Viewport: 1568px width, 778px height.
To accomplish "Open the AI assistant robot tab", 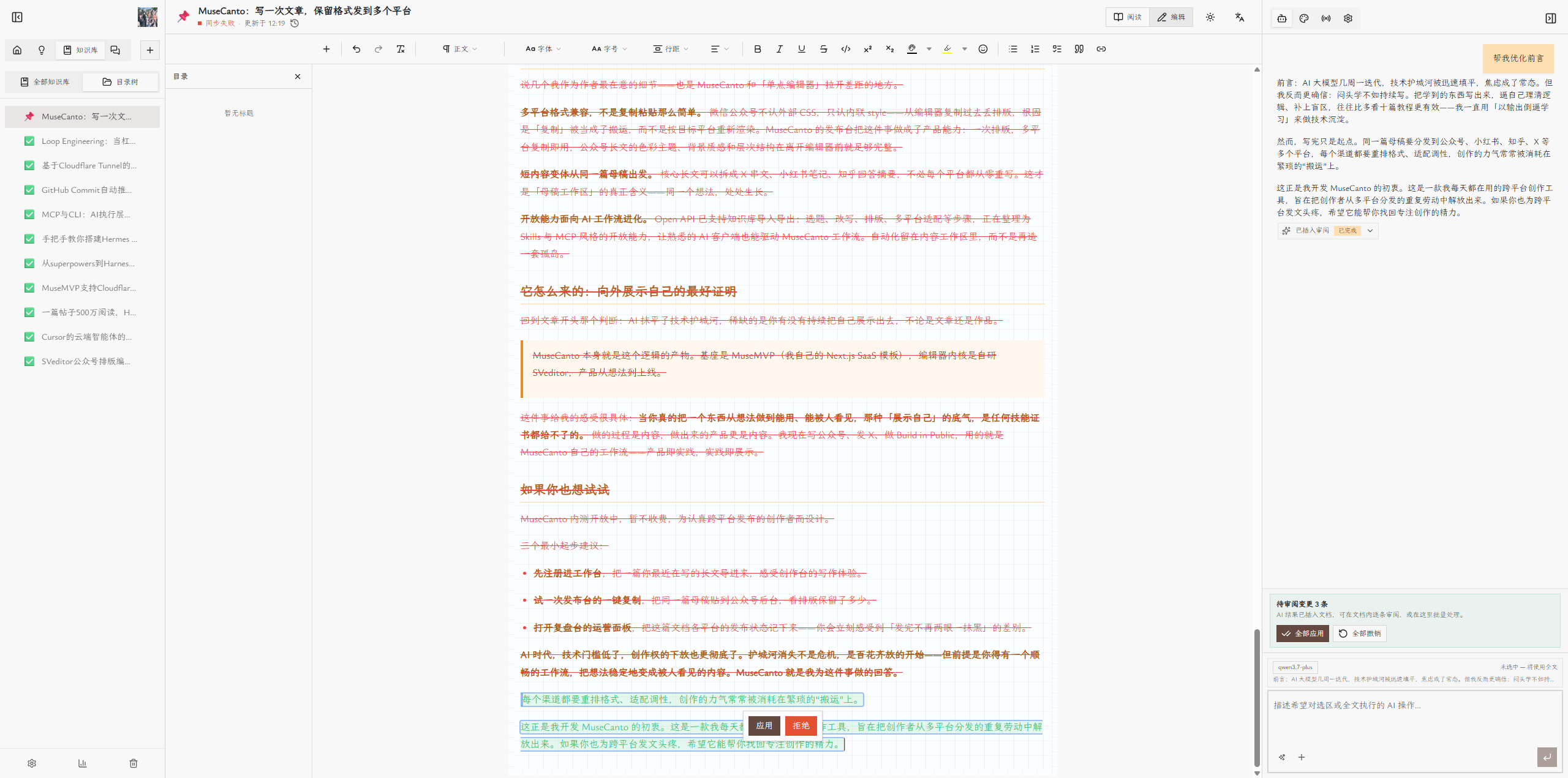I will (x=1282, y=18).
